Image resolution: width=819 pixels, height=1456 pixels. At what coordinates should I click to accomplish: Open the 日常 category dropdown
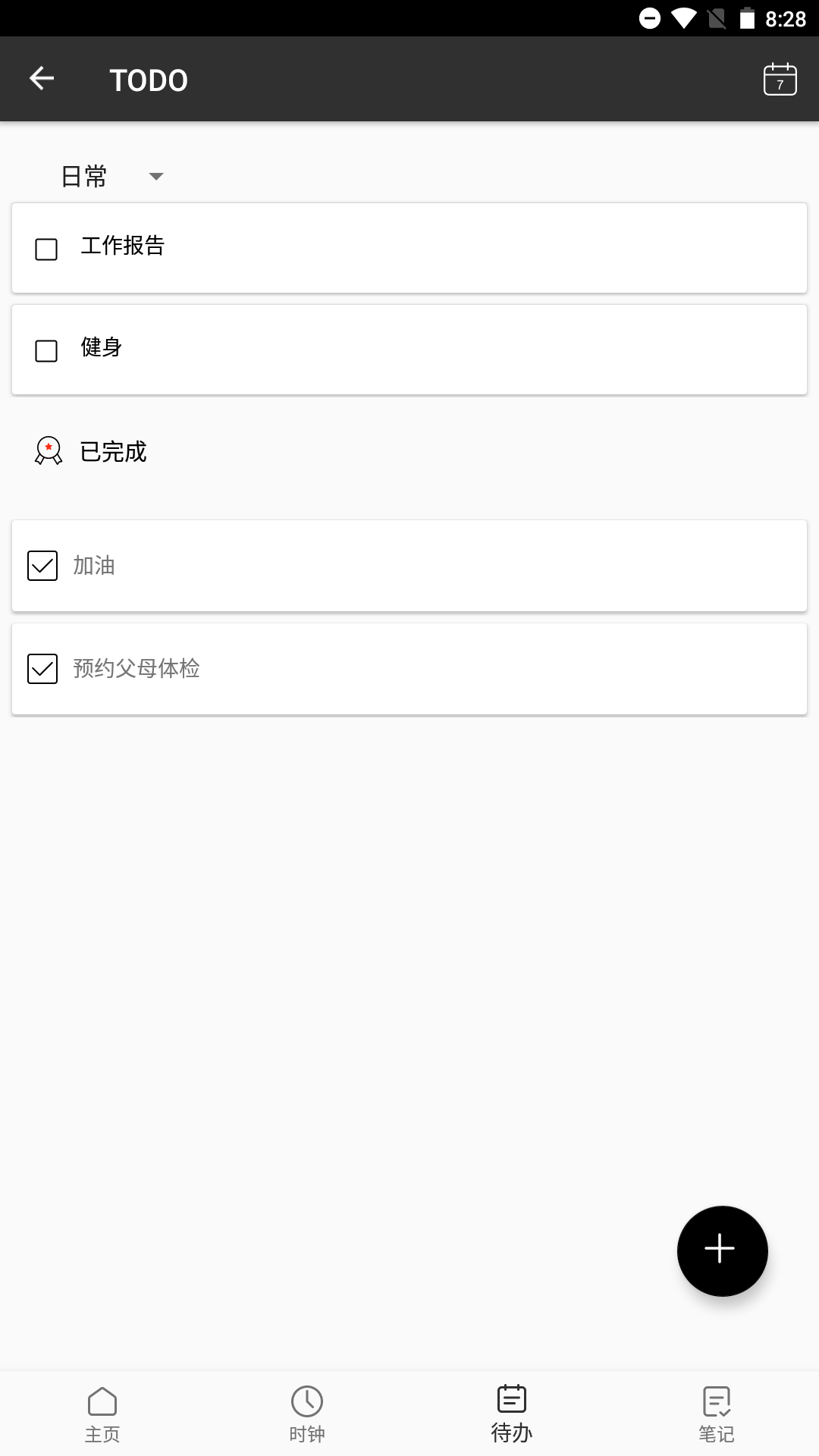[x=83, y=175]
